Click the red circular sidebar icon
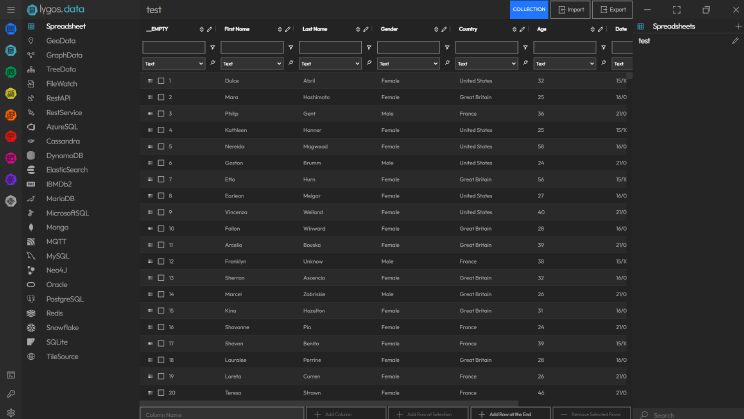Viewport: 744px width, 419px height. (x=10, y=137)
